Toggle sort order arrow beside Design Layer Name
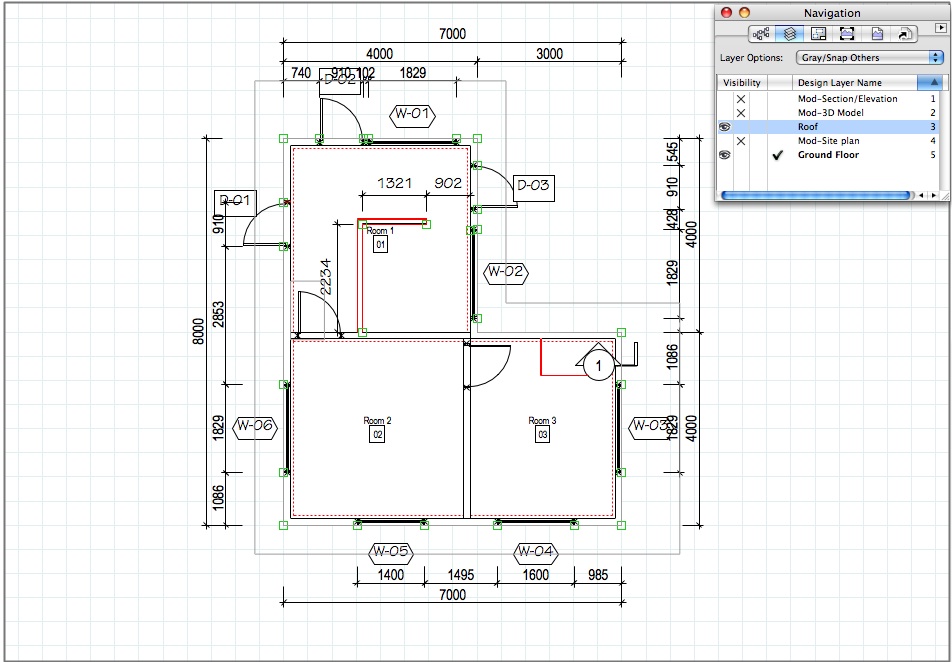952x662 pixels. tap(934, 83)
